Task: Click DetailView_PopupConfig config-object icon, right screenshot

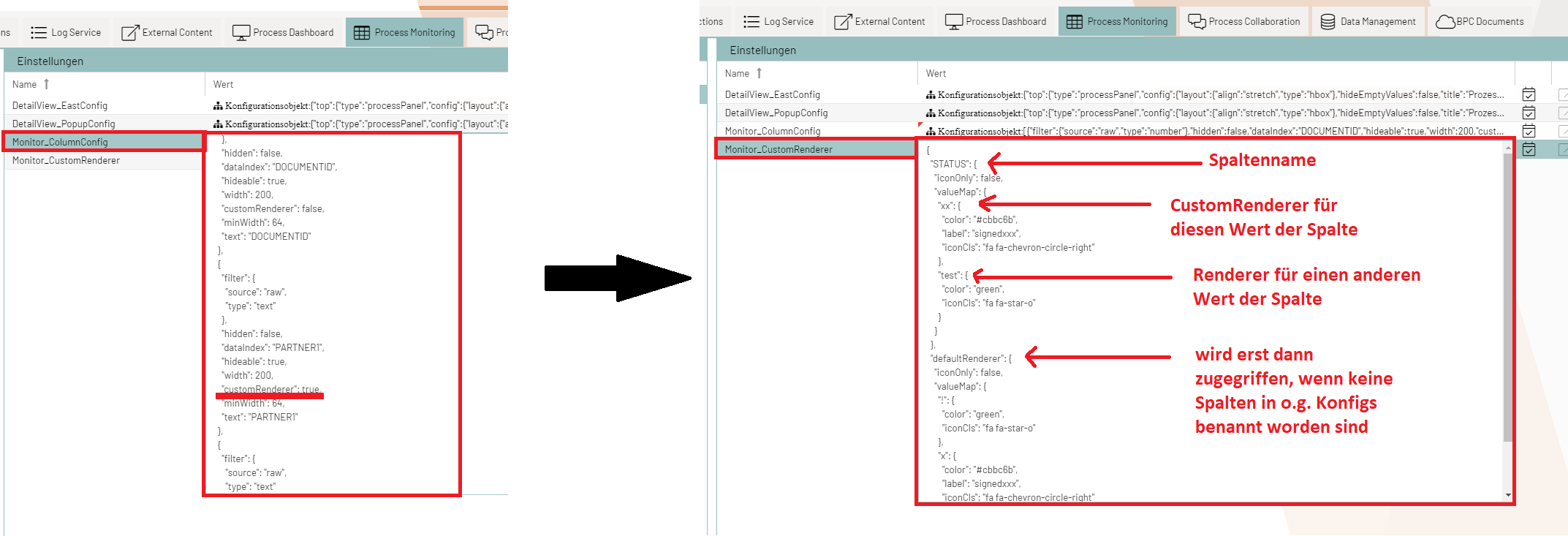Action: tap(931, 113)
